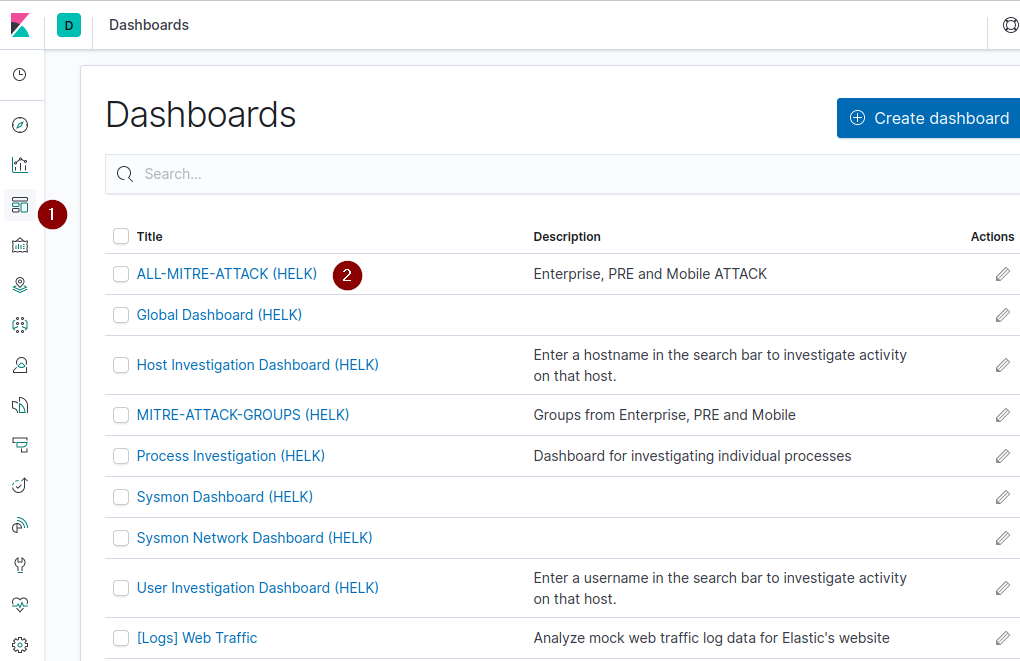Screen dimensions: 1020x661
Task: Open Canvas icon in sidebar
Action: [20, 245]
